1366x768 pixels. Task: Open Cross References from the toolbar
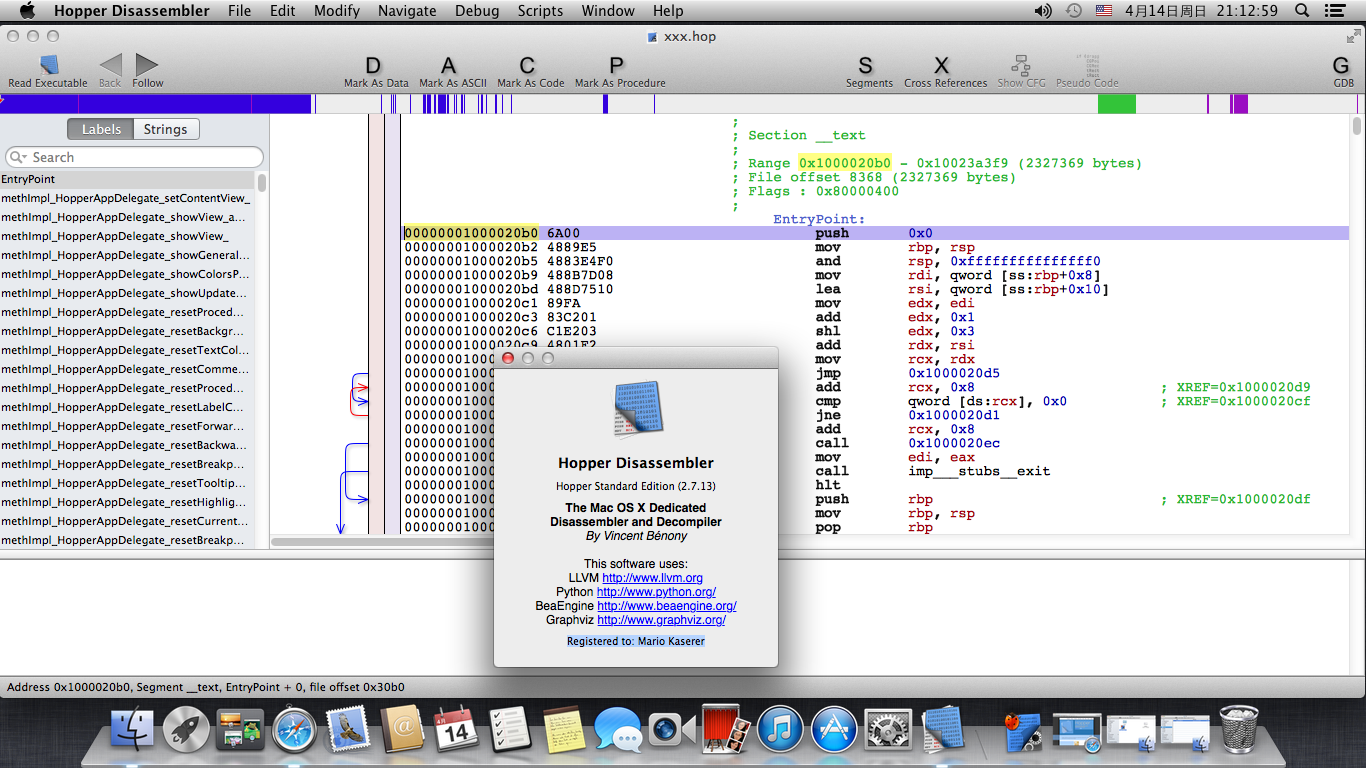942,66
